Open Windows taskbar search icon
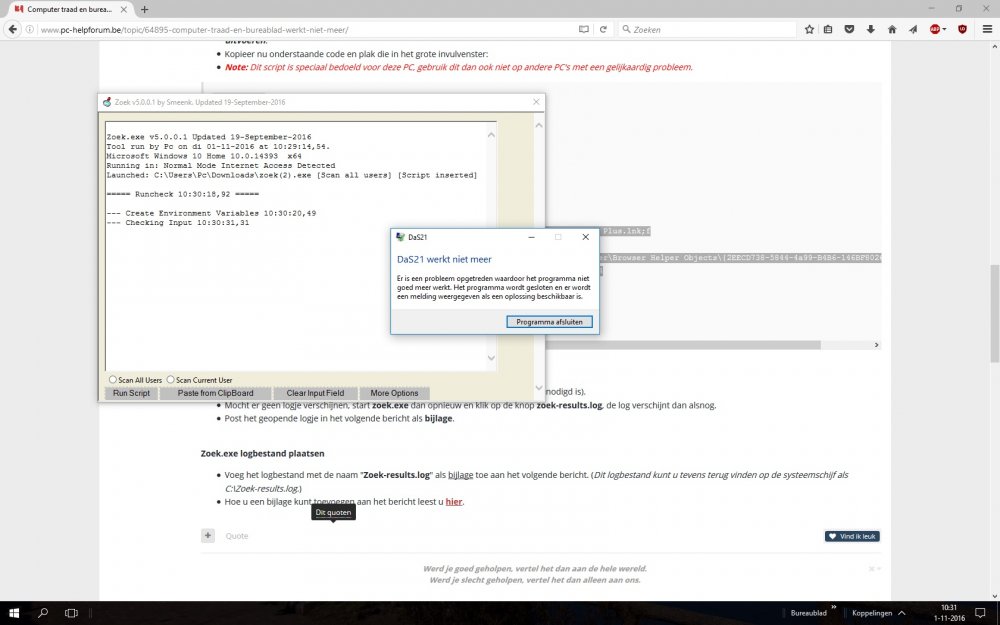The height and width of the screenshot is (625, 1000). (x=43, y=613)
